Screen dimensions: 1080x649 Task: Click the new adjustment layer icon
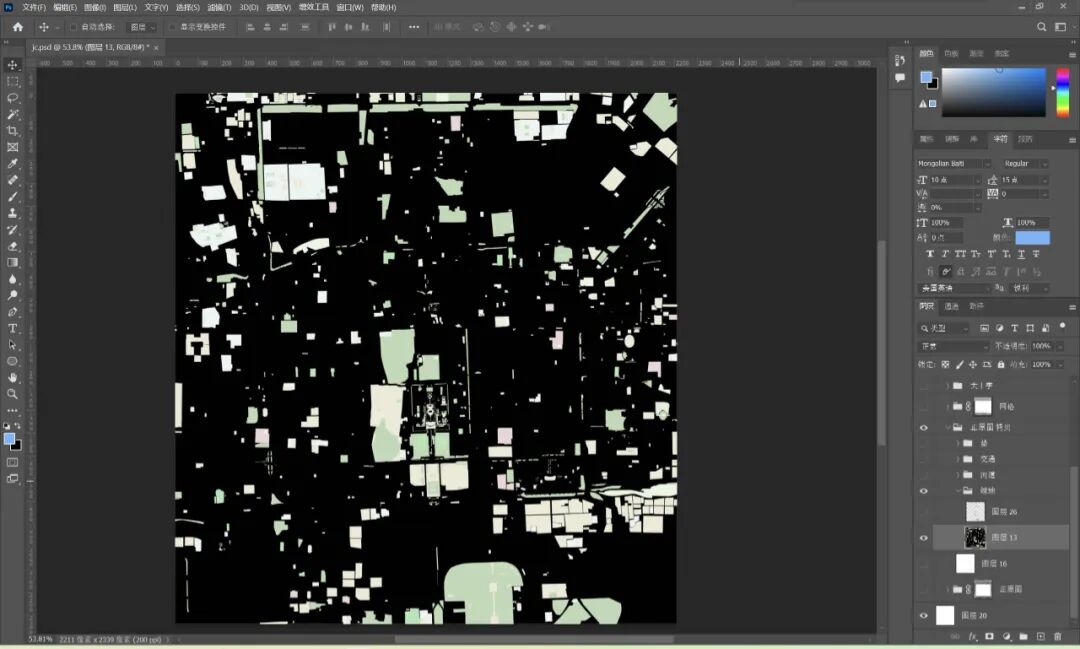1007,637
